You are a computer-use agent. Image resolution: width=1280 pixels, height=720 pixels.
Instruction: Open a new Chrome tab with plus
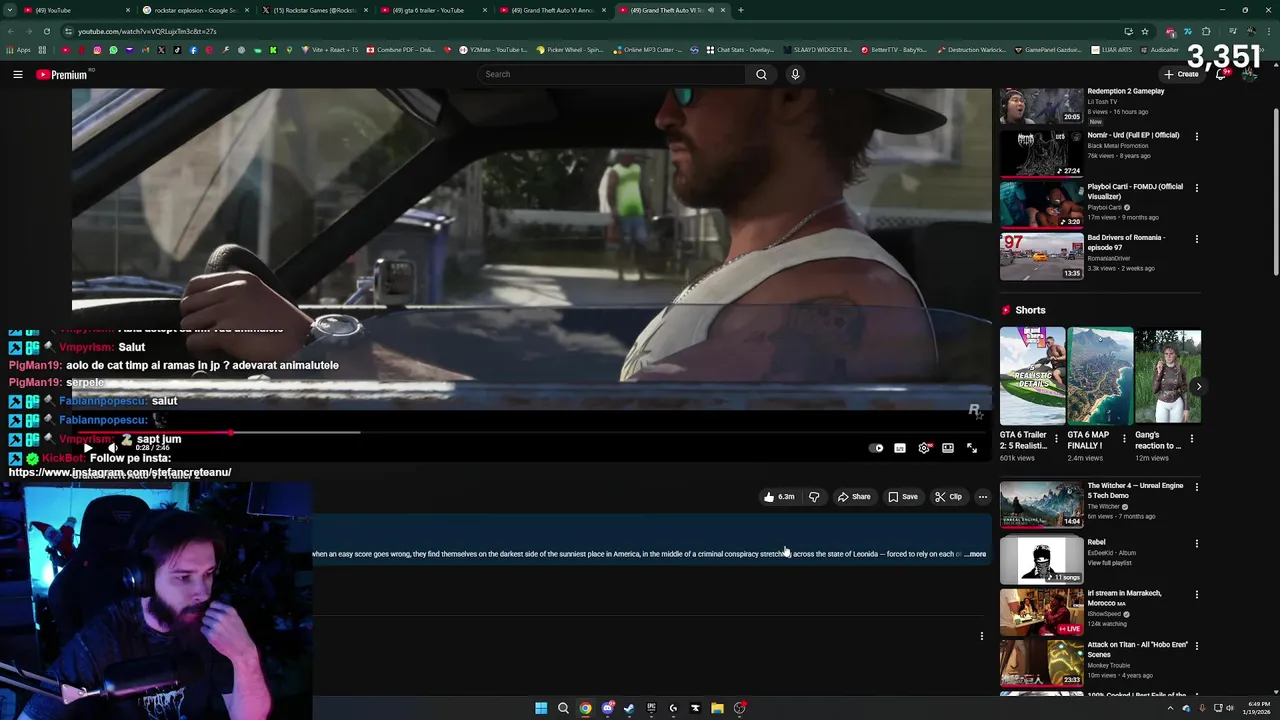pos(740,10)
